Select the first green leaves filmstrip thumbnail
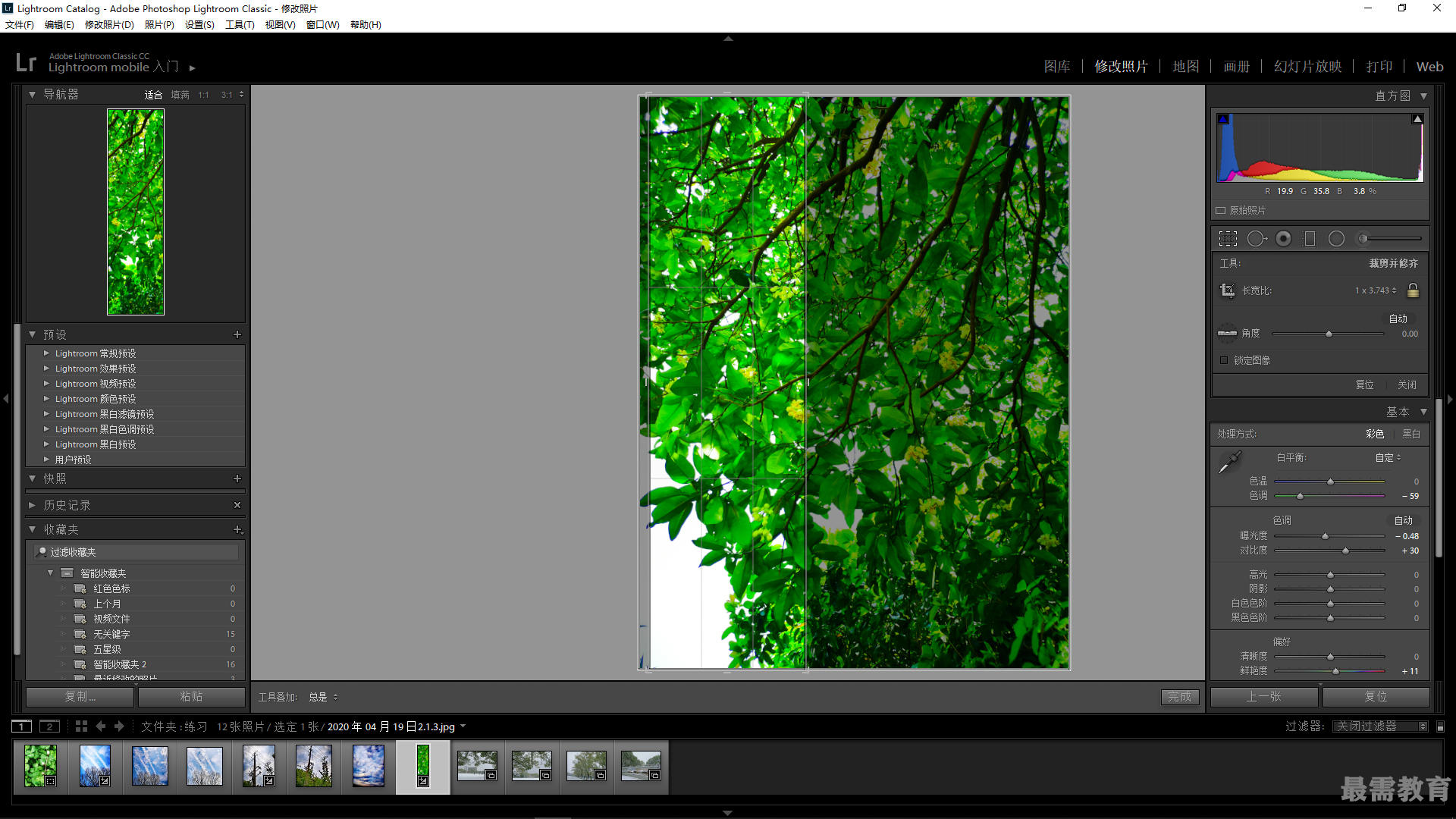This screenshot has height=819, width=1456. [x=40, y=766]
